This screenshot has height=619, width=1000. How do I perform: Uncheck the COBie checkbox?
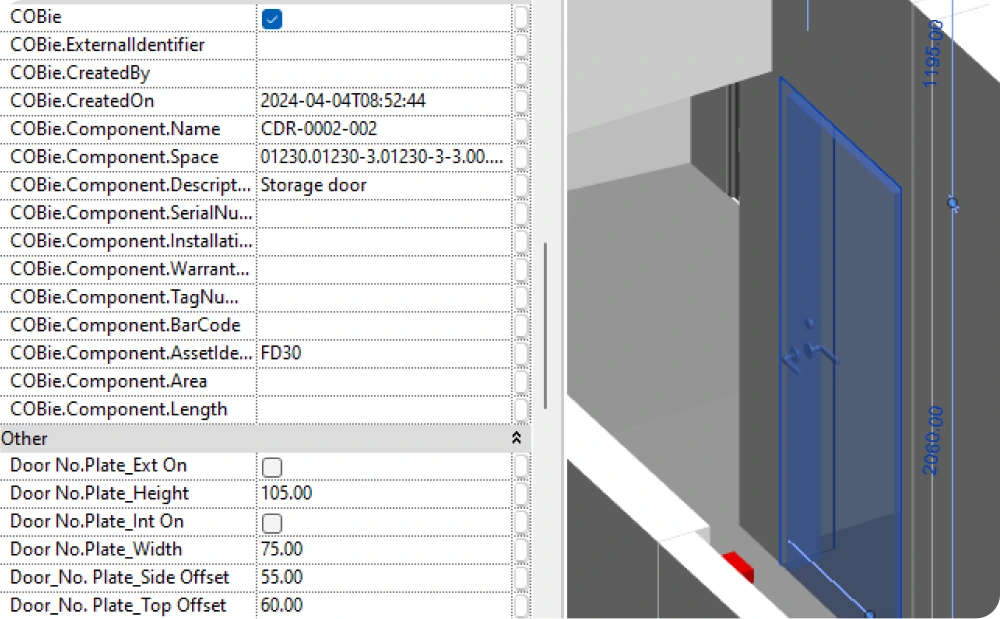pos(271,17)
